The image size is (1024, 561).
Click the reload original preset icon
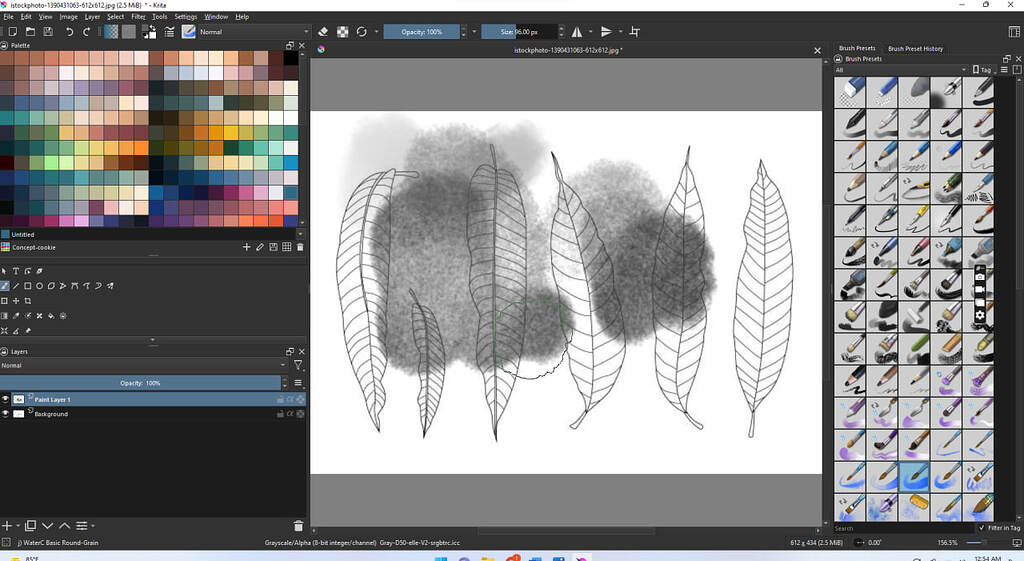(361, 31)
